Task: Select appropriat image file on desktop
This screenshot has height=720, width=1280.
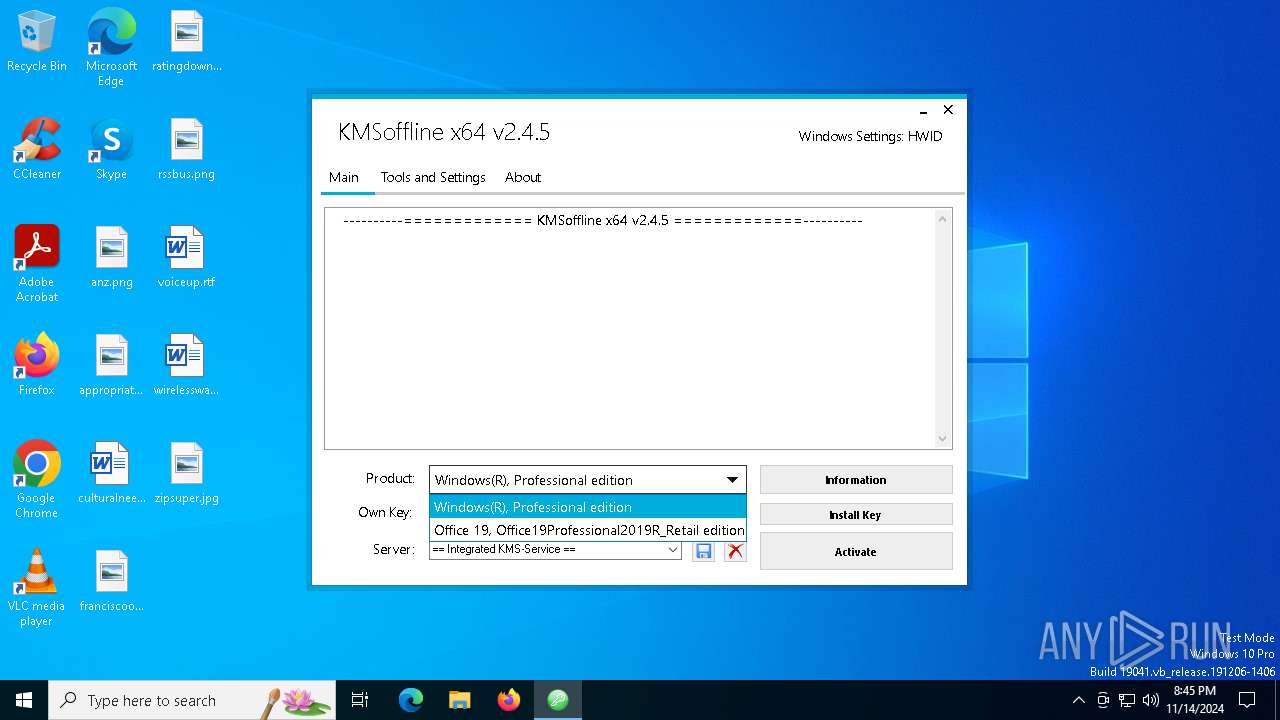Action: pos(111,366)
